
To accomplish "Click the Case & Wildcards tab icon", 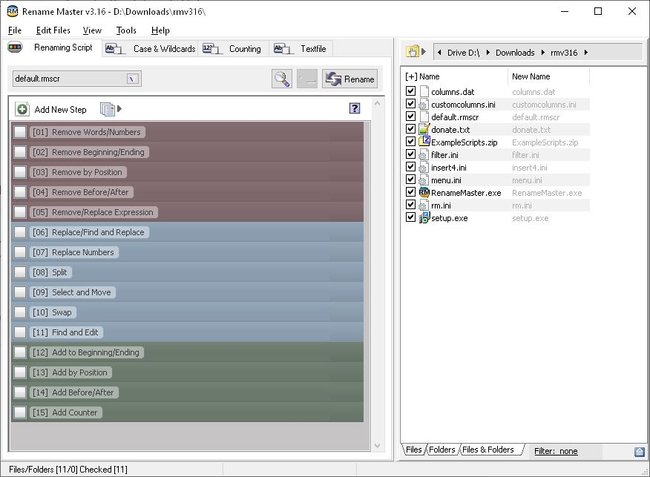I will (x=114, y=49).
